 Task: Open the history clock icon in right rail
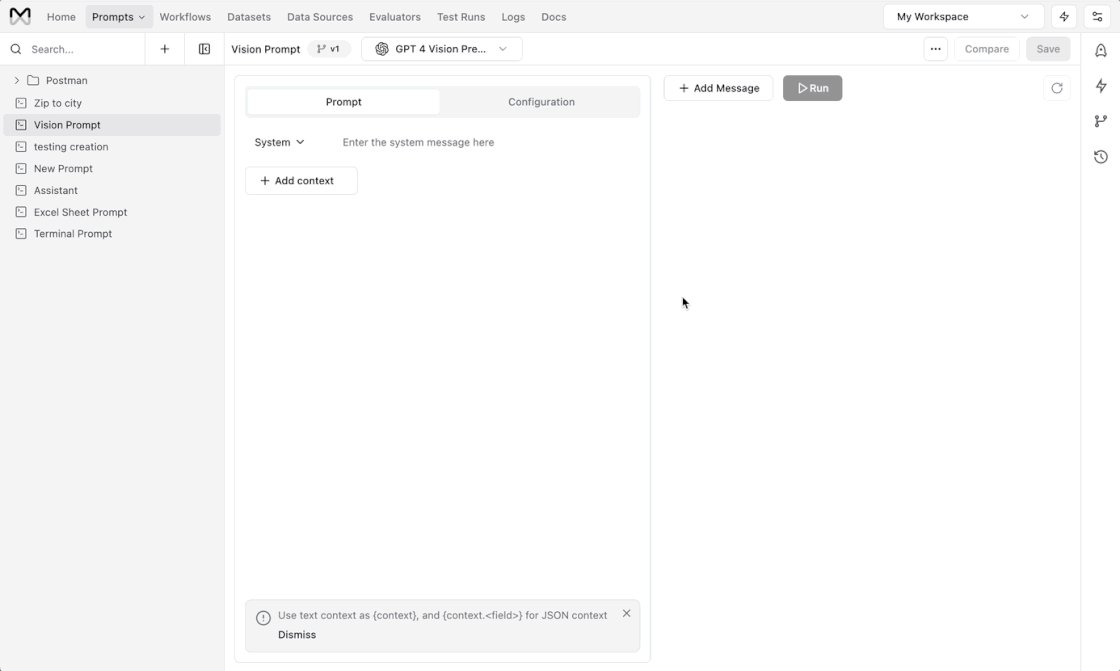[1101, 156]
